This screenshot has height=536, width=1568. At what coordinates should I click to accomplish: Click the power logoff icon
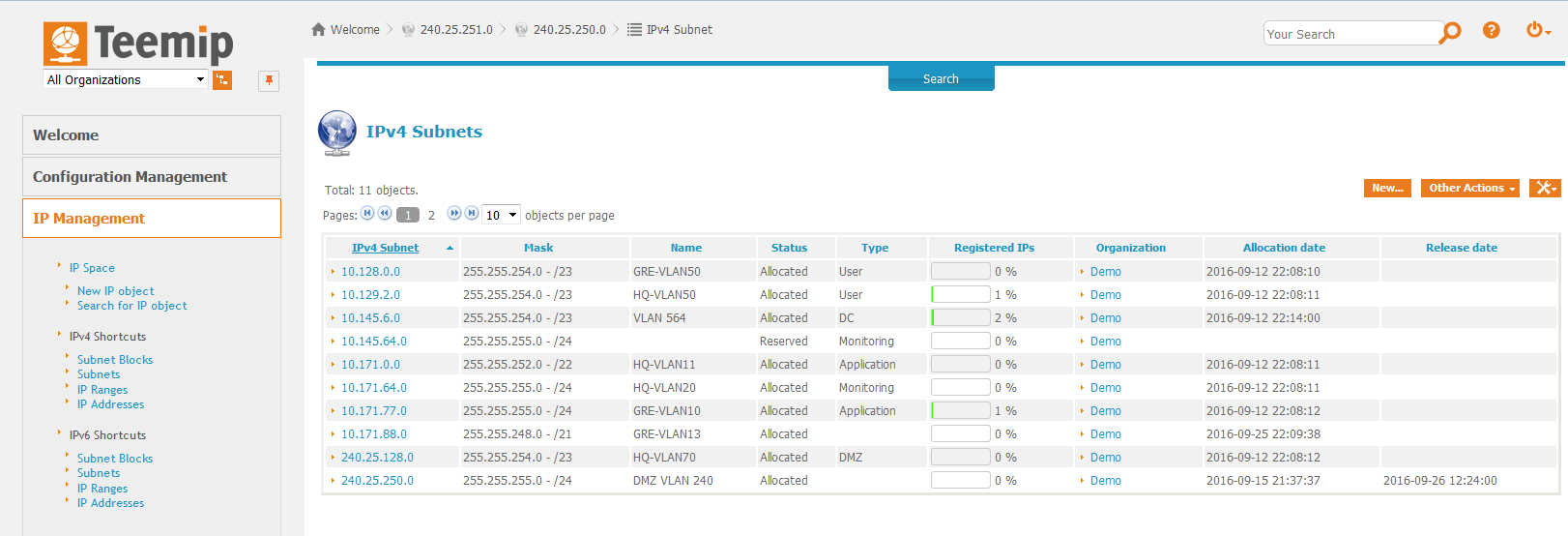coord(1536,31)
